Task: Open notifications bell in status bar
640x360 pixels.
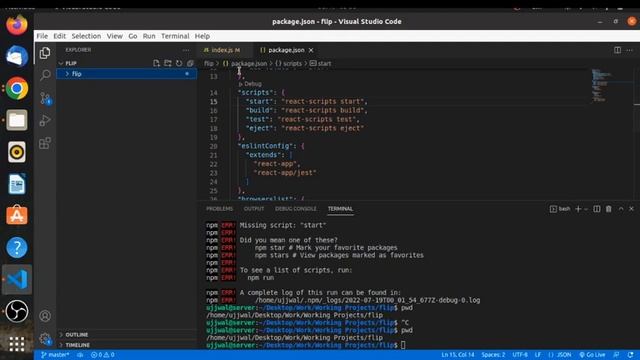Action: (x=631, y=355)
